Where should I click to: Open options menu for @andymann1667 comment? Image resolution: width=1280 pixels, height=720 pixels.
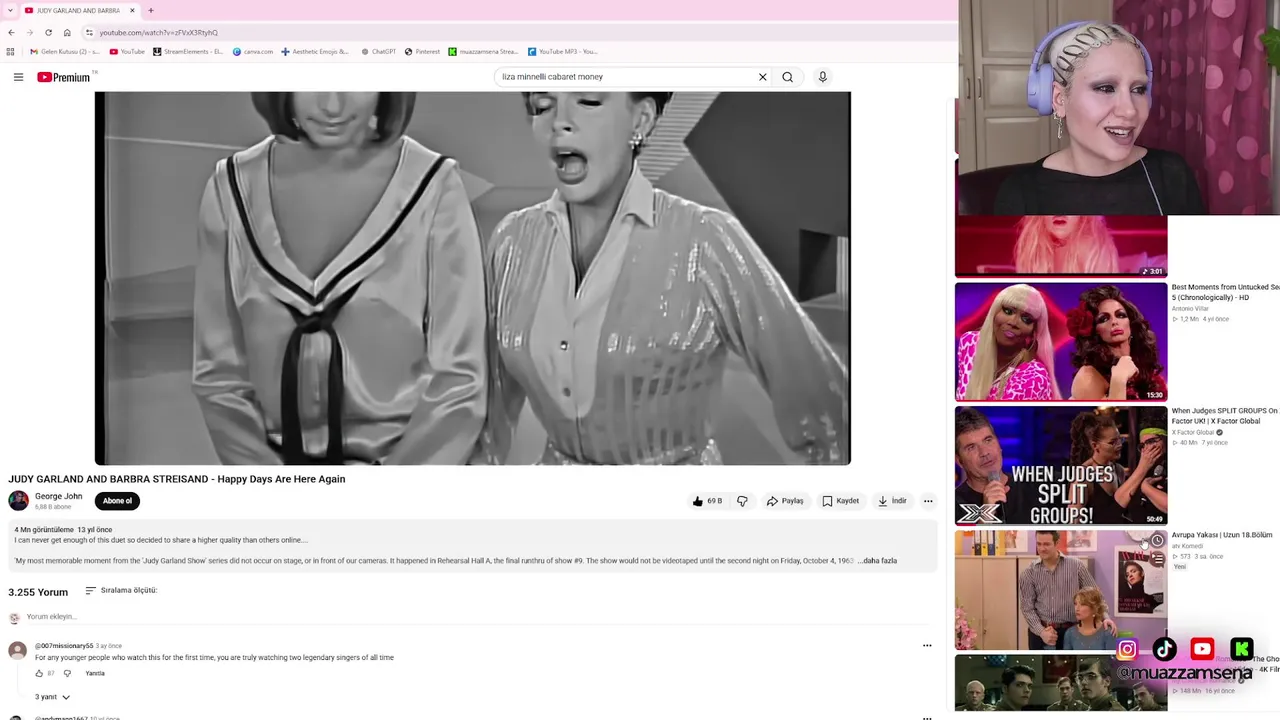(x=927, y=717)
